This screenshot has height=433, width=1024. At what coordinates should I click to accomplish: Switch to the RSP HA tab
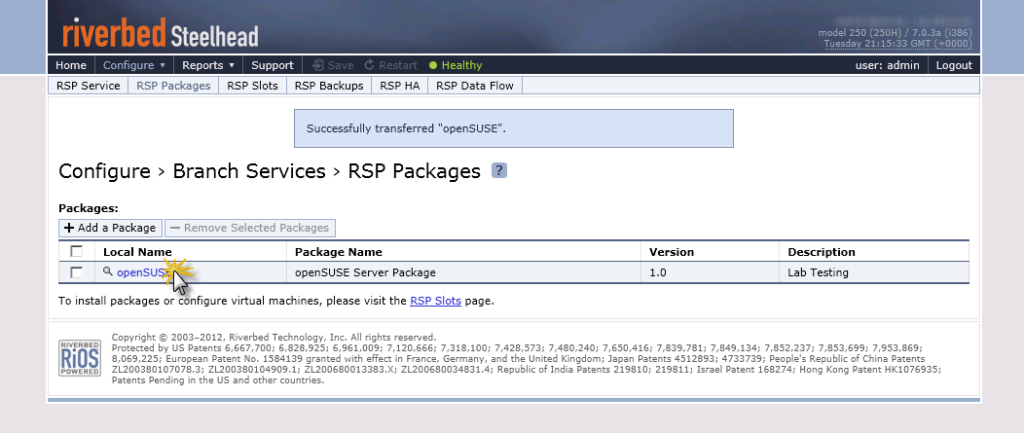coord(400,86)
